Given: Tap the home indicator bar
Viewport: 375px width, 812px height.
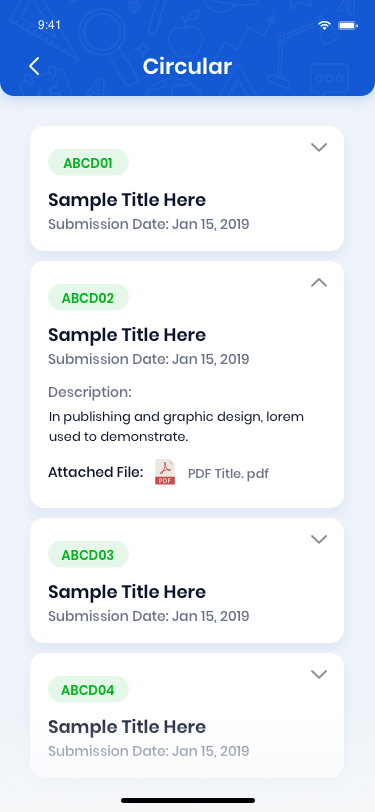Looking at the screenshot, I should [x=188, y=800].
